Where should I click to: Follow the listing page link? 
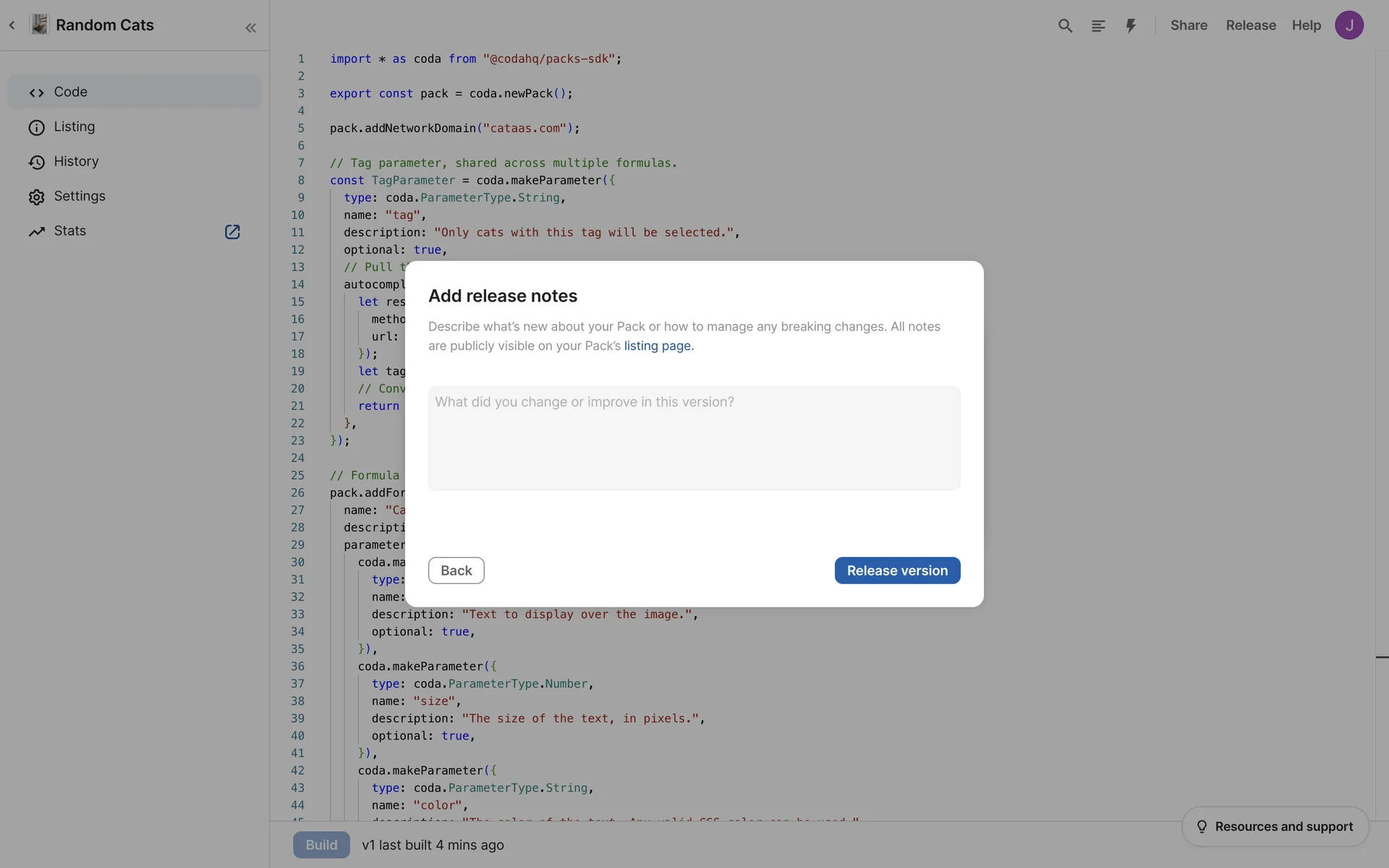[x=658, y=346]
